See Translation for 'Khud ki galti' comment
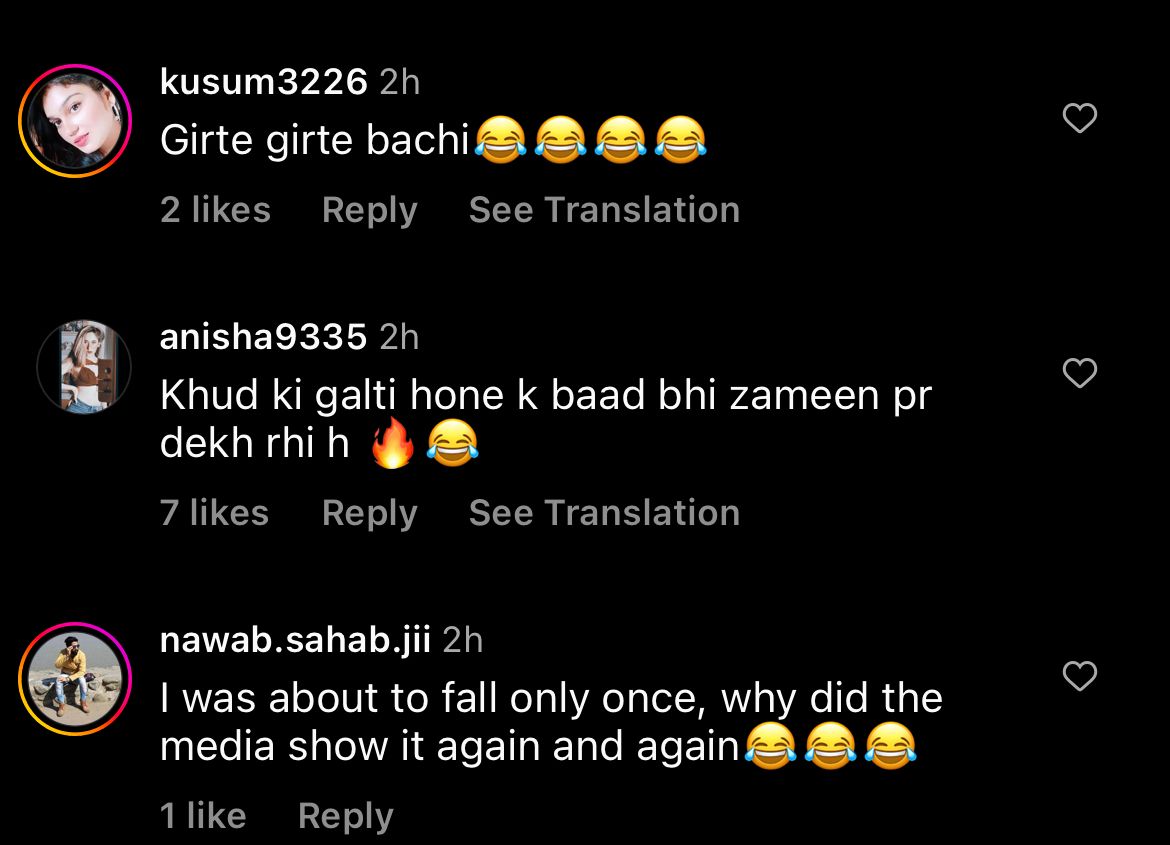Screen dimensions: 1170x845 604,513
